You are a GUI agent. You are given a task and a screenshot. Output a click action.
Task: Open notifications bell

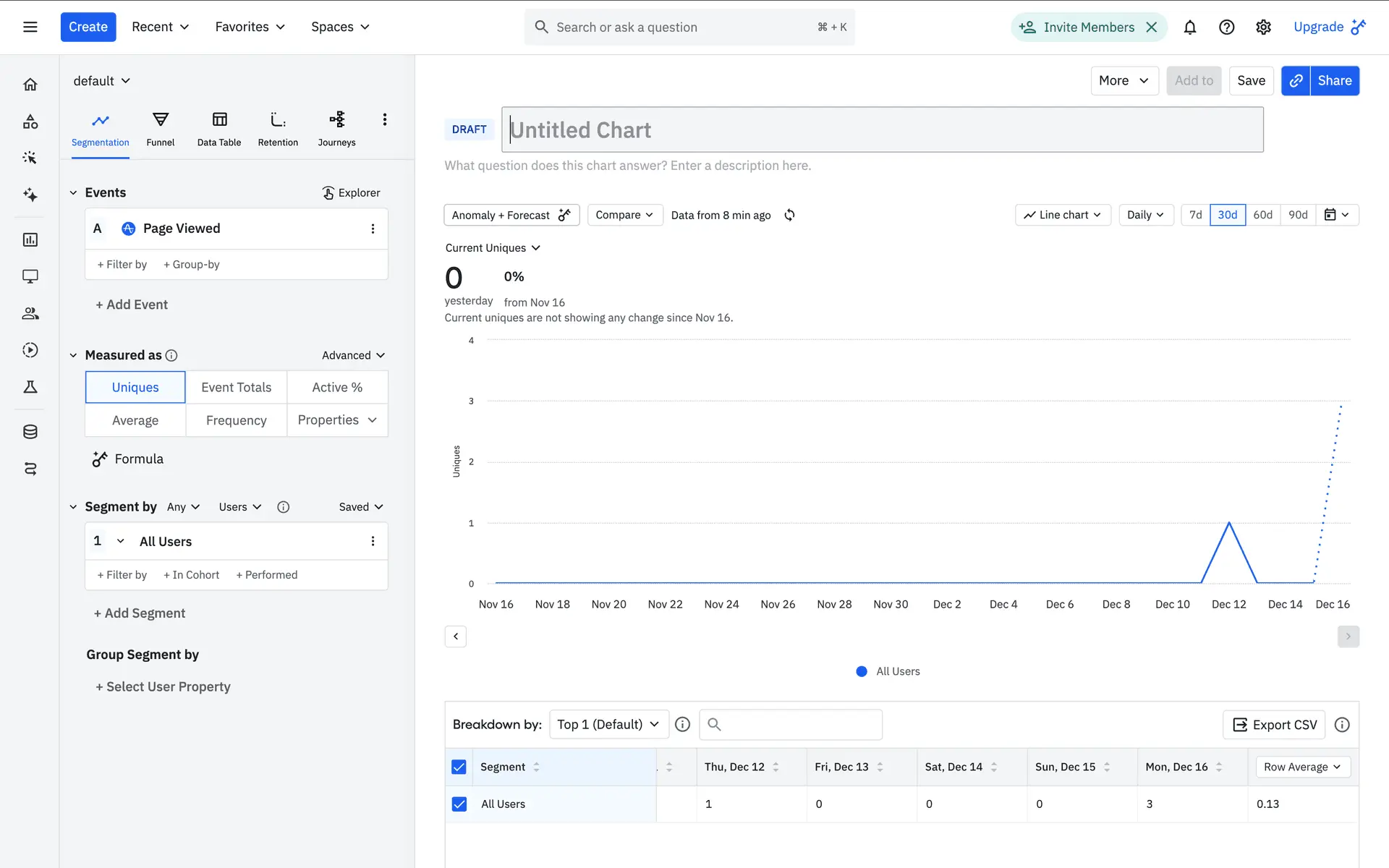(x=1189, y=27)
